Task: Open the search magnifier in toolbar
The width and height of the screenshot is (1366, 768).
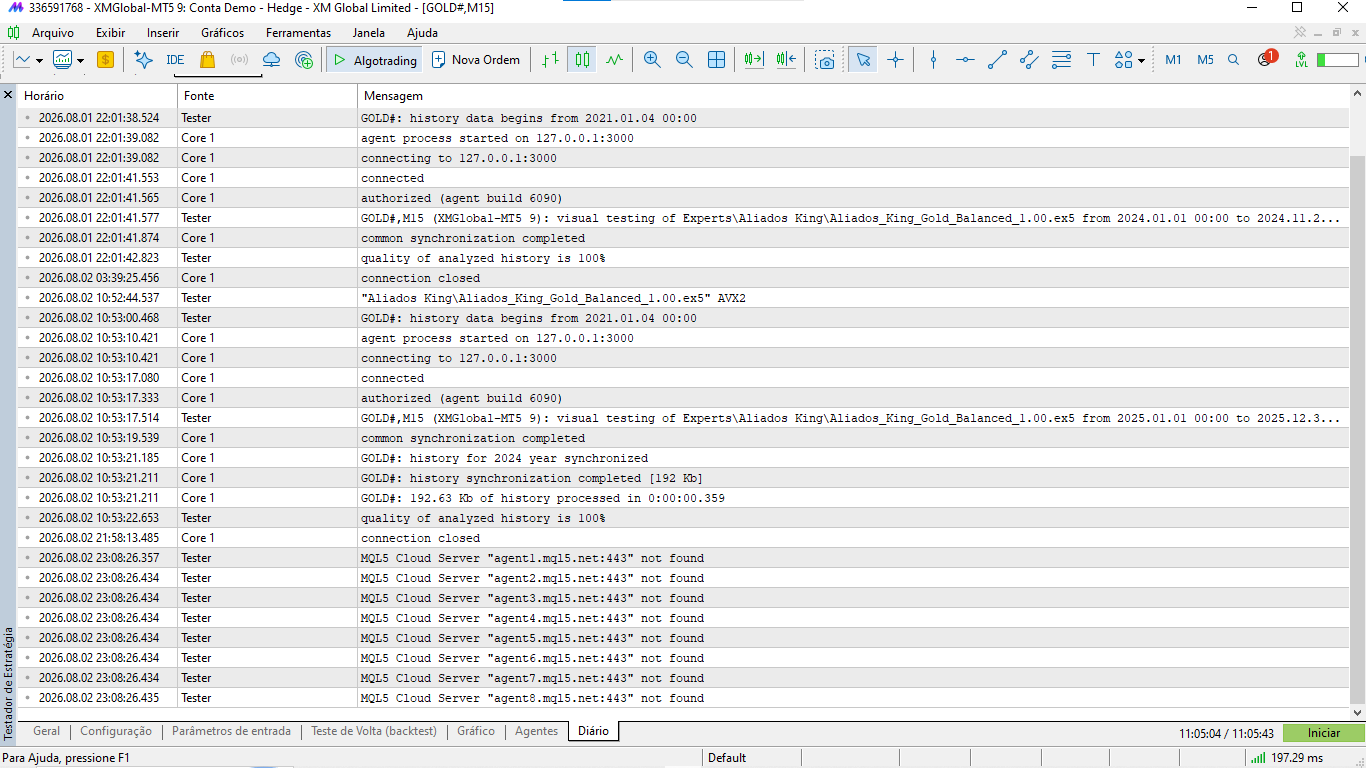Action: click(1233, 60)
